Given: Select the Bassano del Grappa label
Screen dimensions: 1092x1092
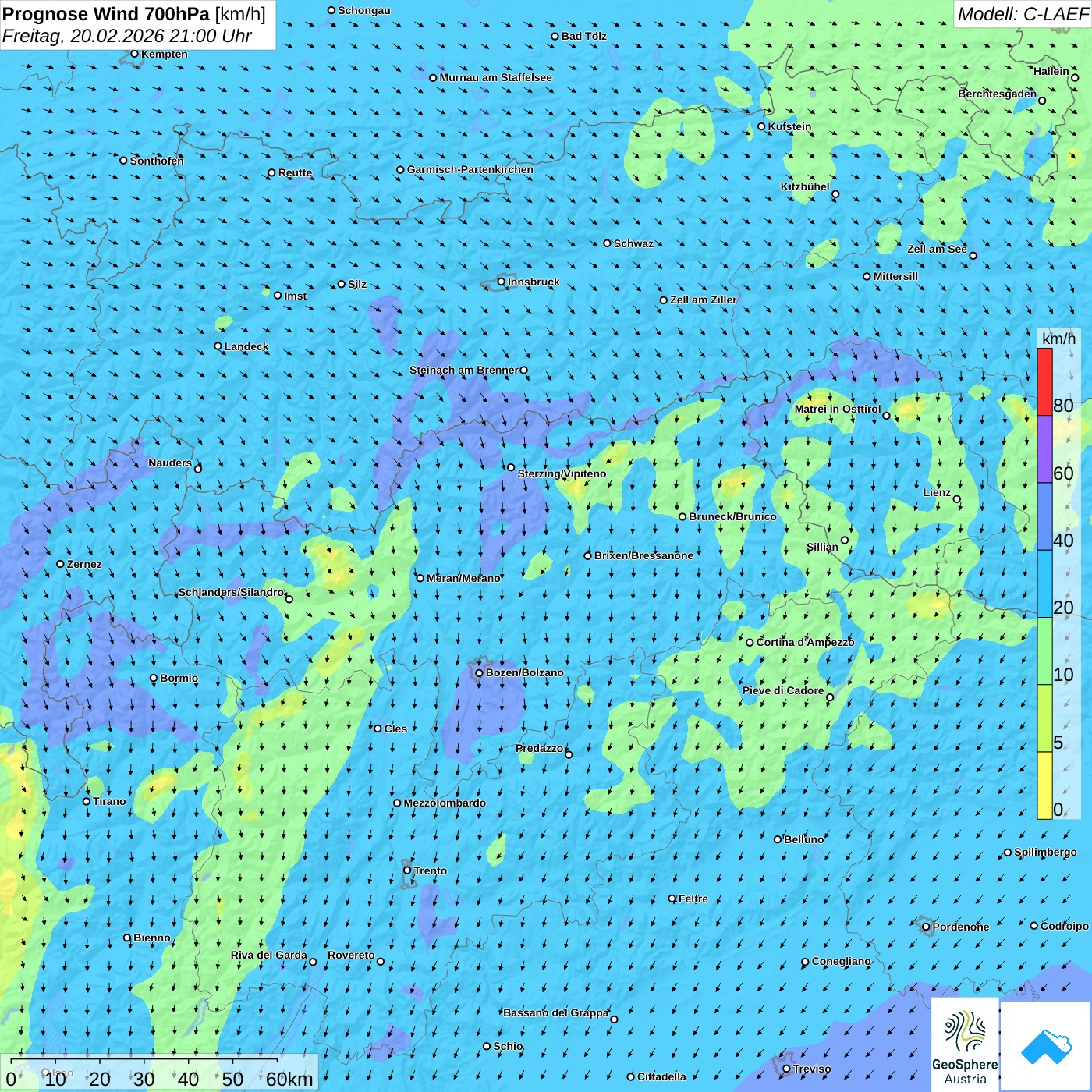Looking at the screenshot, I should point(556,1012).
